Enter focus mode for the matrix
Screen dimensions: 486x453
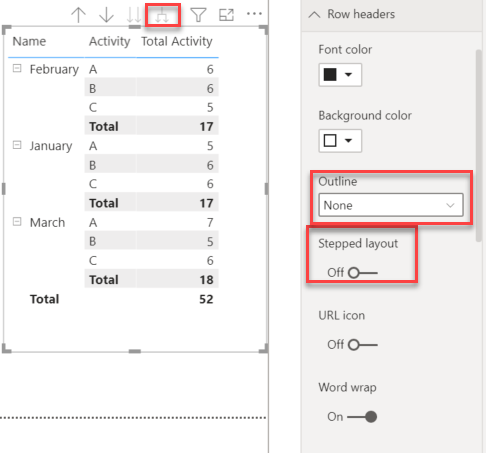pos(226,15)
